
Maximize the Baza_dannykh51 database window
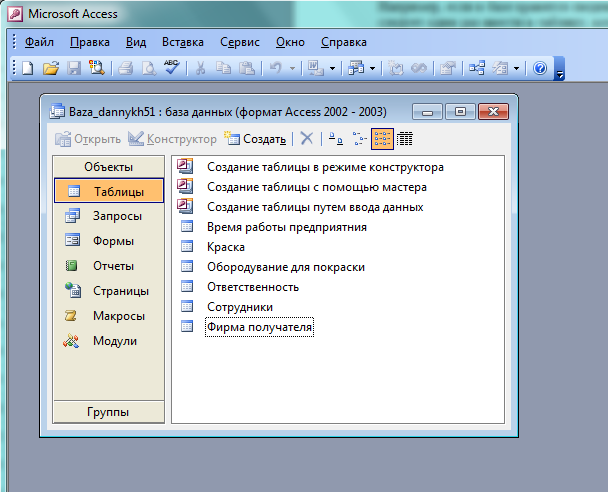(460, 112)
